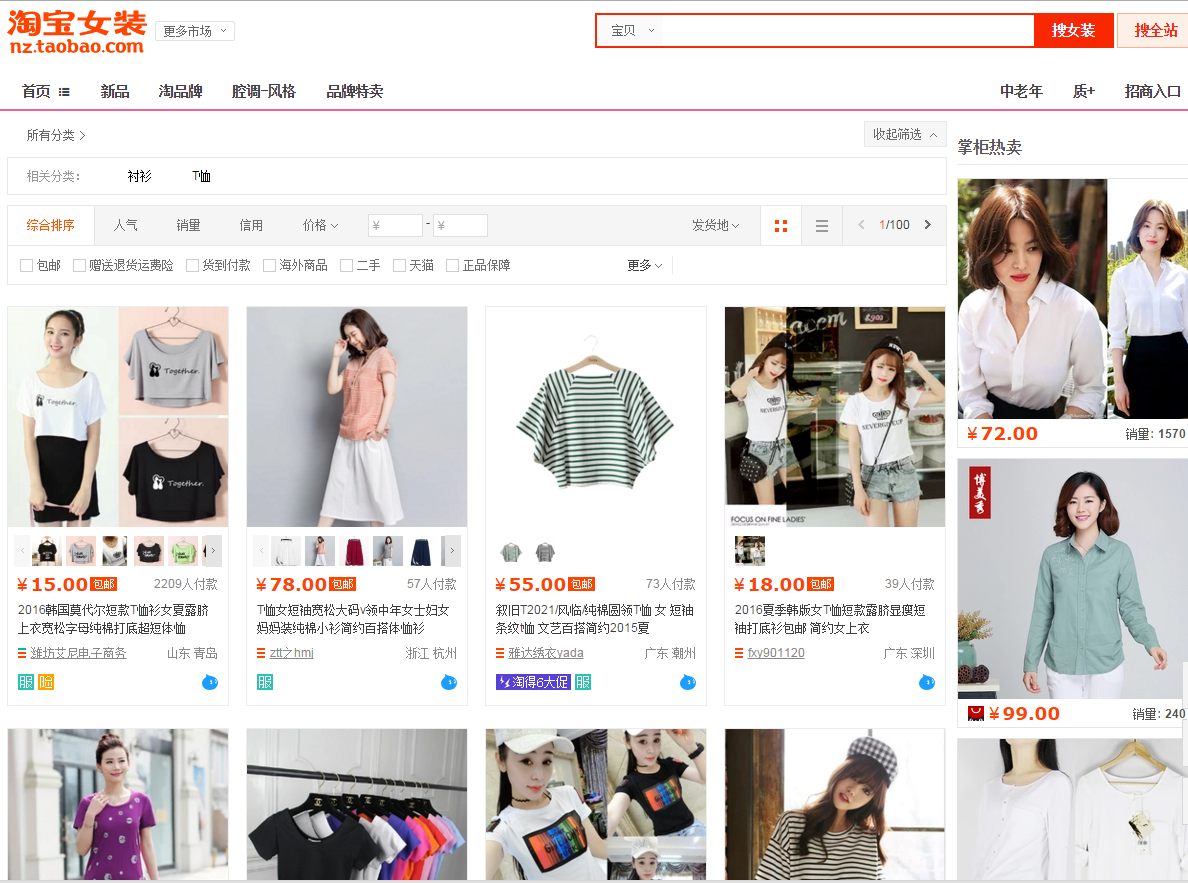Check 海外商品 filter
The height and width of the screenshot is (883, 1188).
[269, 265]
